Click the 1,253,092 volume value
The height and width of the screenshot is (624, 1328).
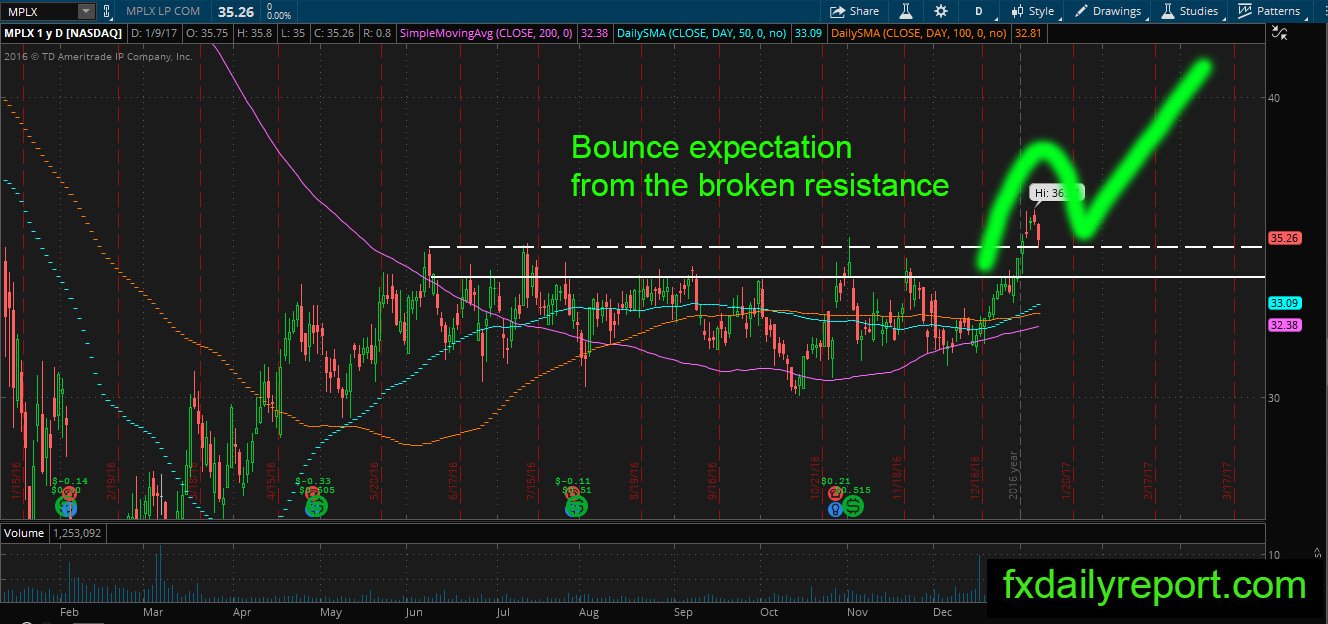coord(77,534)
